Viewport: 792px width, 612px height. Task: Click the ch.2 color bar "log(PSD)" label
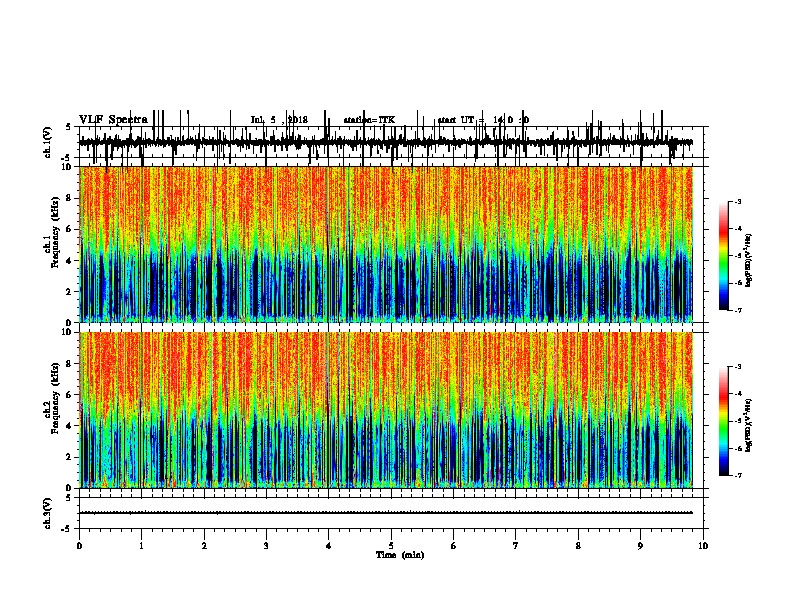tap(749, 426)
